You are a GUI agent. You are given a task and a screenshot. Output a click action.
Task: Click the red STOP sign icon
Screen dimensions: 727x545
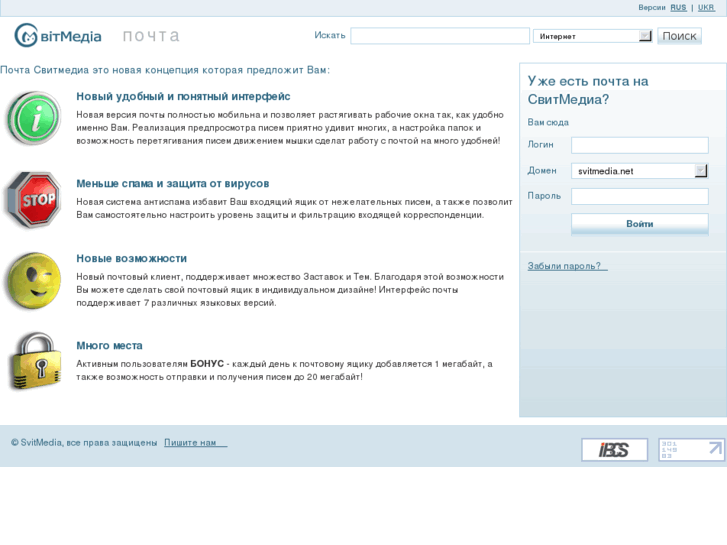(x=33, y=200)
